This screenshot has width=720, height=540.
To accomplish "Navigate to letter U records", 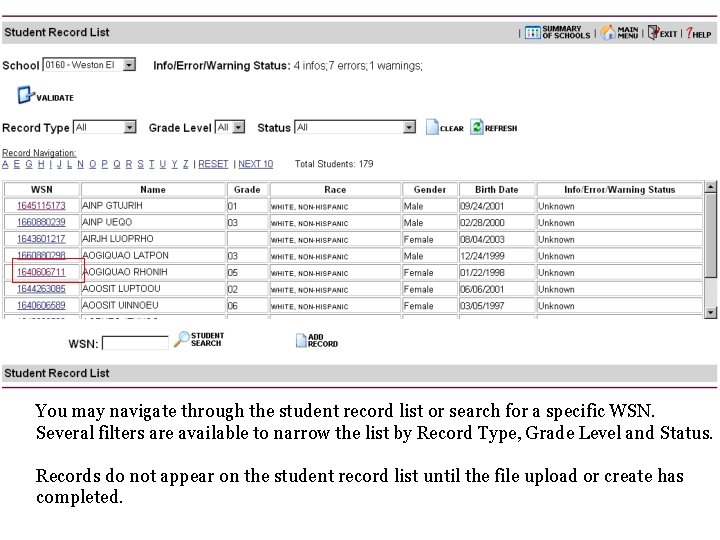I will [163, 164].
